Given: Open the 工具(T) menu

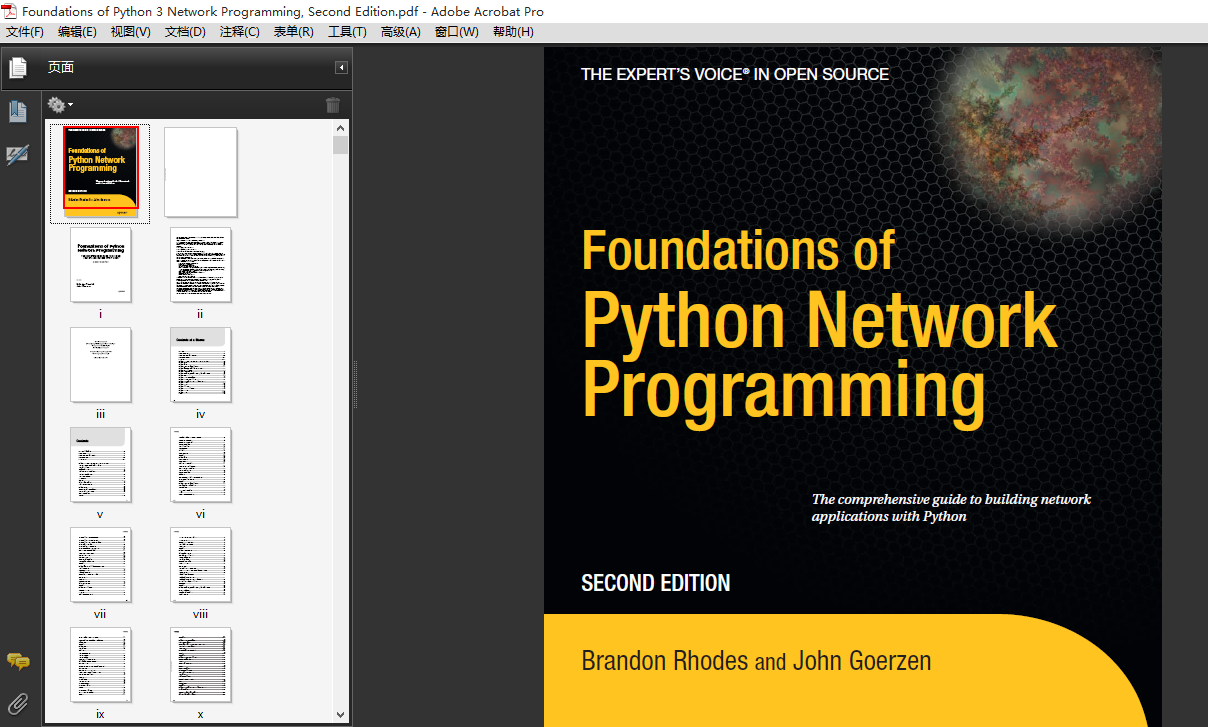Looking at the screenshot, I should click(347, 32).
